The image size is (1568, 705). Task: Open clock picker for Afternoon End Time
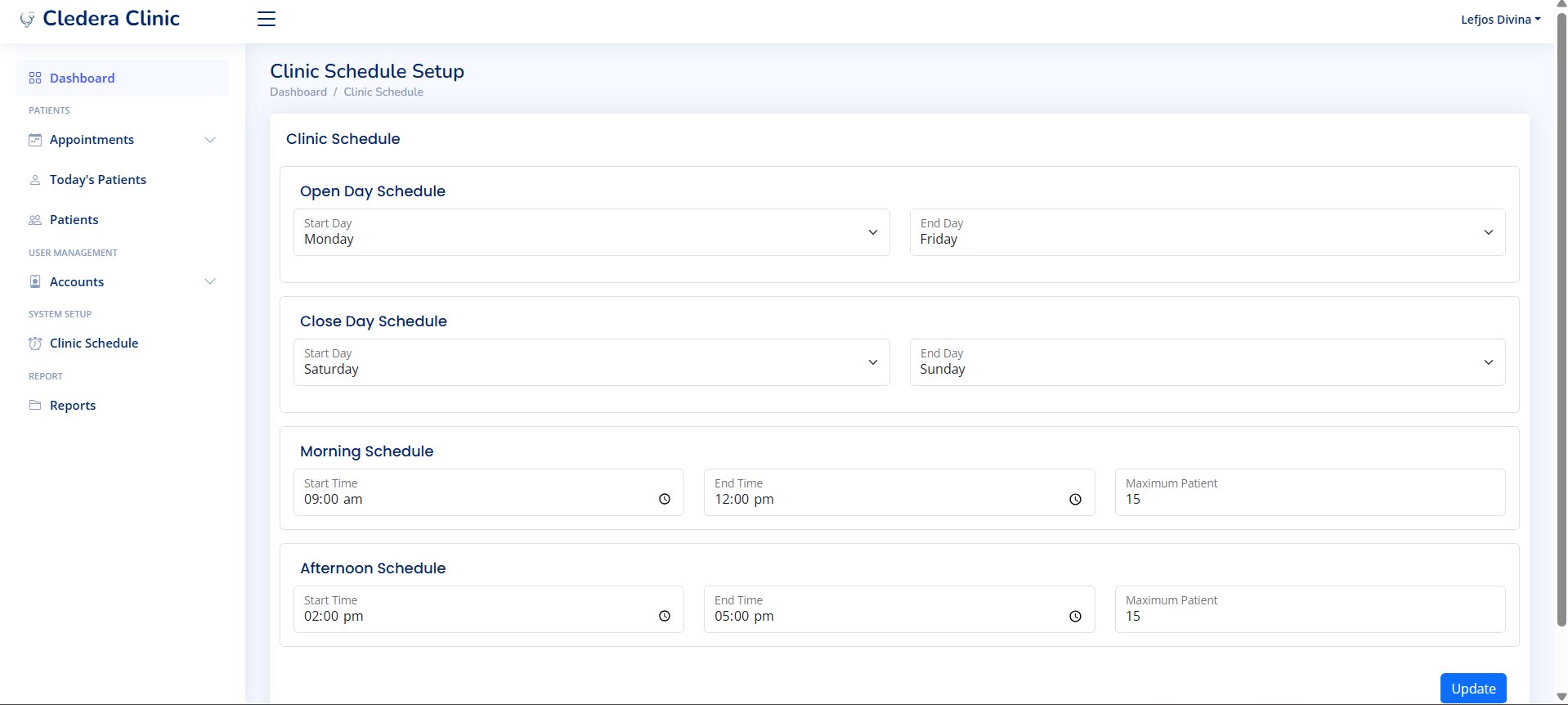1075,616
